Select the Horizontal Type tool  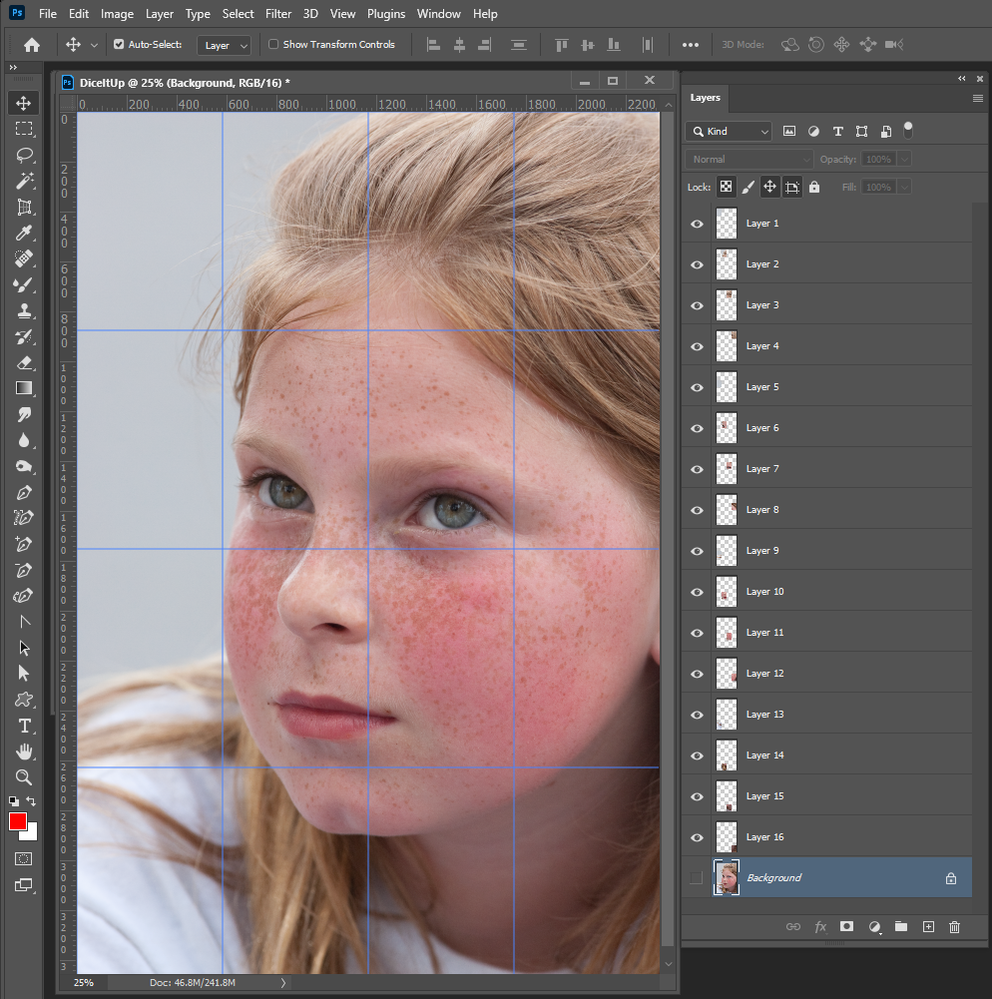[x=24, y=726]
